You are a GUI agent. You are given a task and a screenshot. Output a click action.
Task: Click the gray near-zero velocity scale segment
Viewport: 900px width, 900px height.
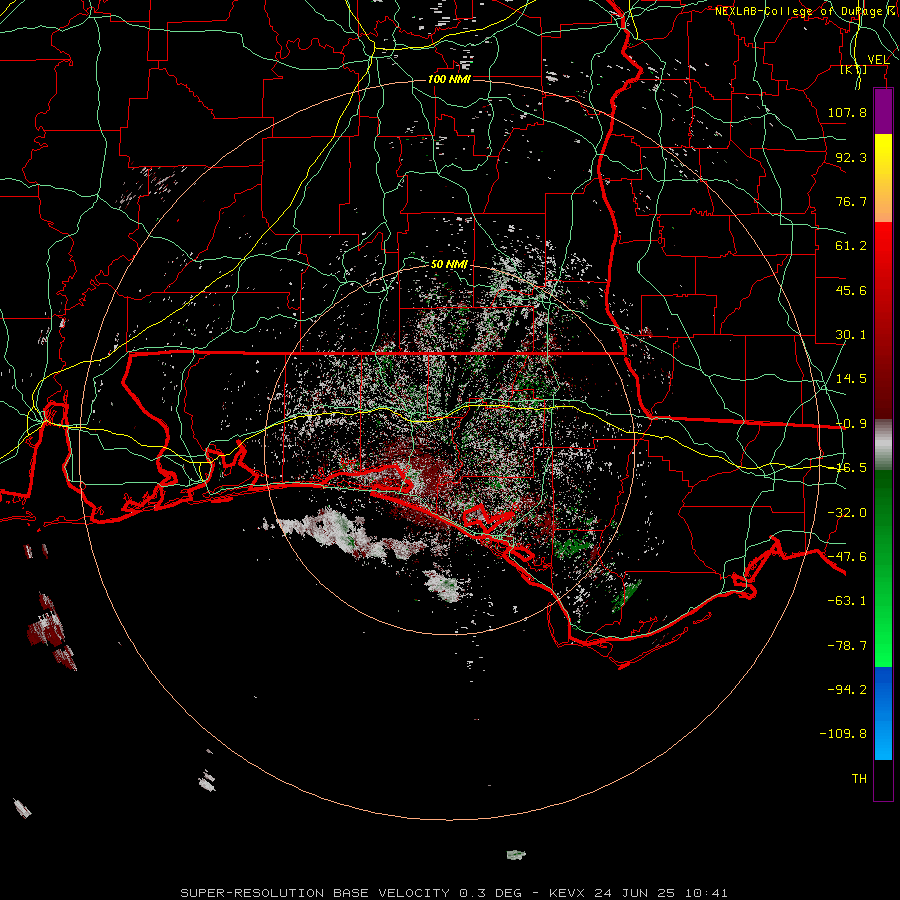(x=883, y=444)
